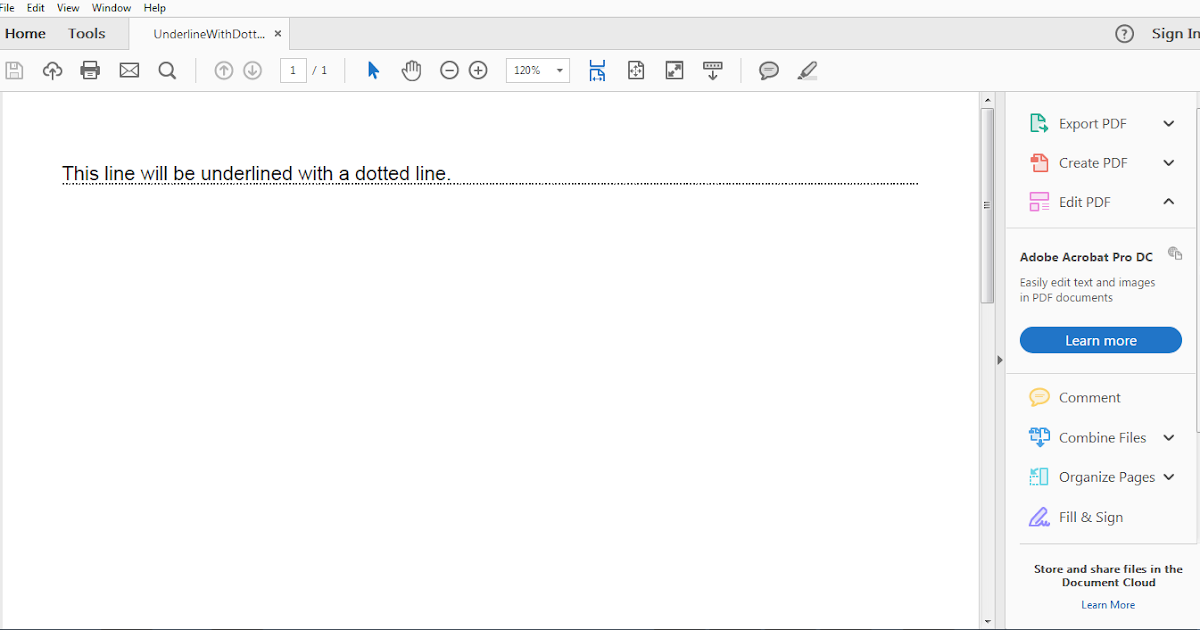The width and height of the screenshot is (1200, 630).
Task: Open the View menu
Action: tap(67, 7)
